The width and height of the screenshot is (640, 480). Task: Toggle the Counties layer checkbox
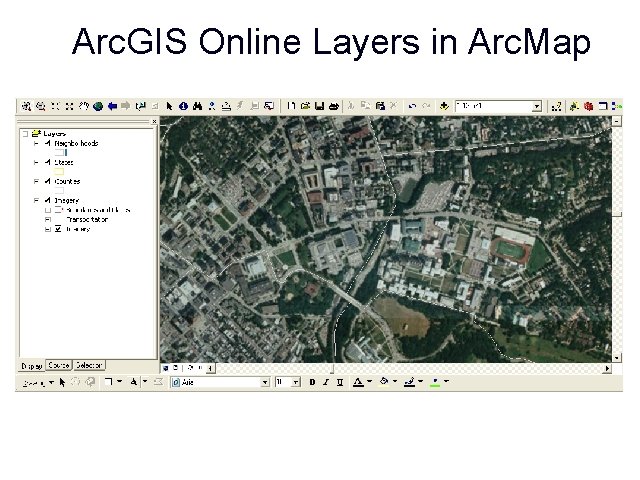48,181
